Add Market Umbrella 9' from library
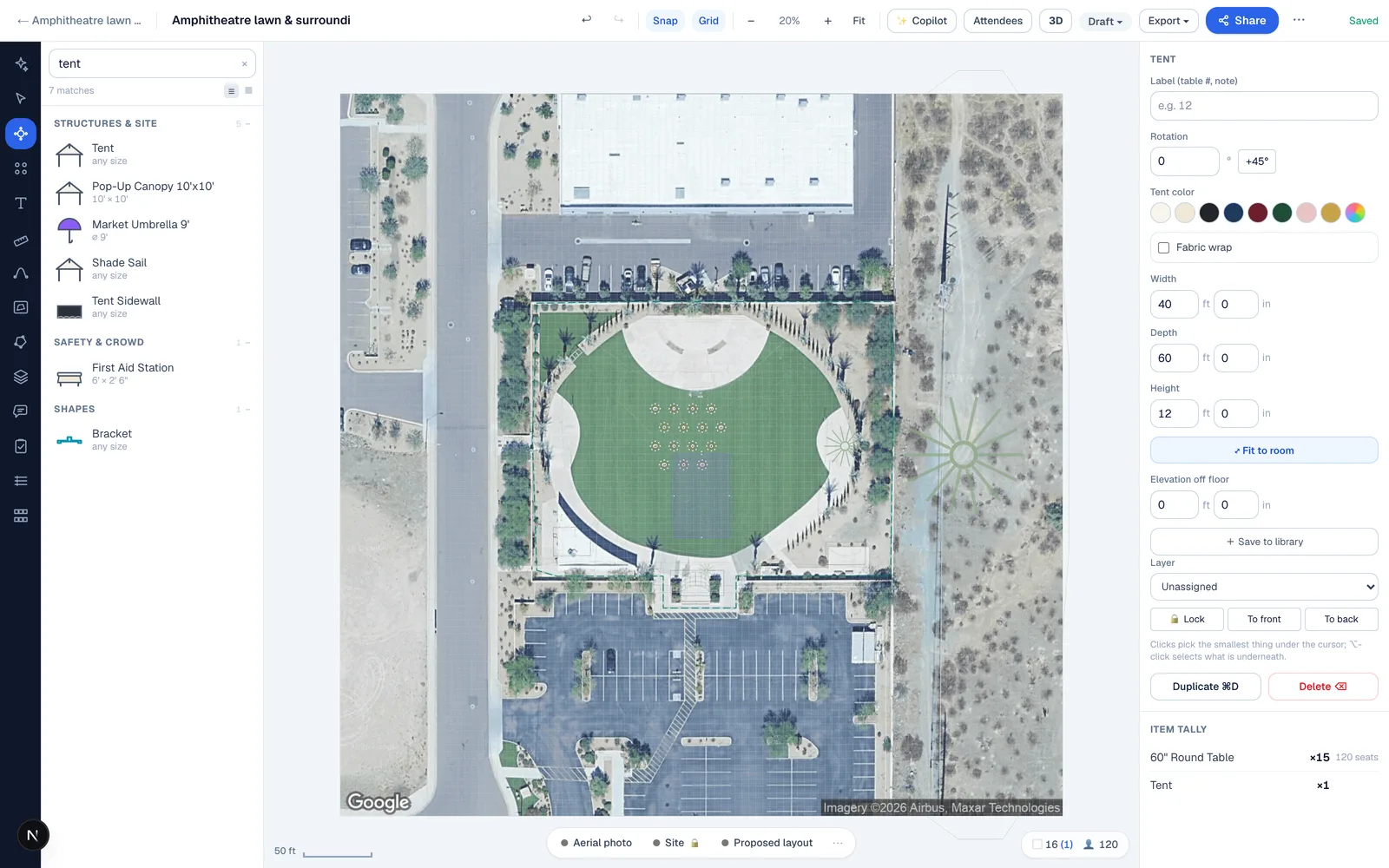This screenshot has height=868, width=1389. pyautogui.click(x=152, y=230)
